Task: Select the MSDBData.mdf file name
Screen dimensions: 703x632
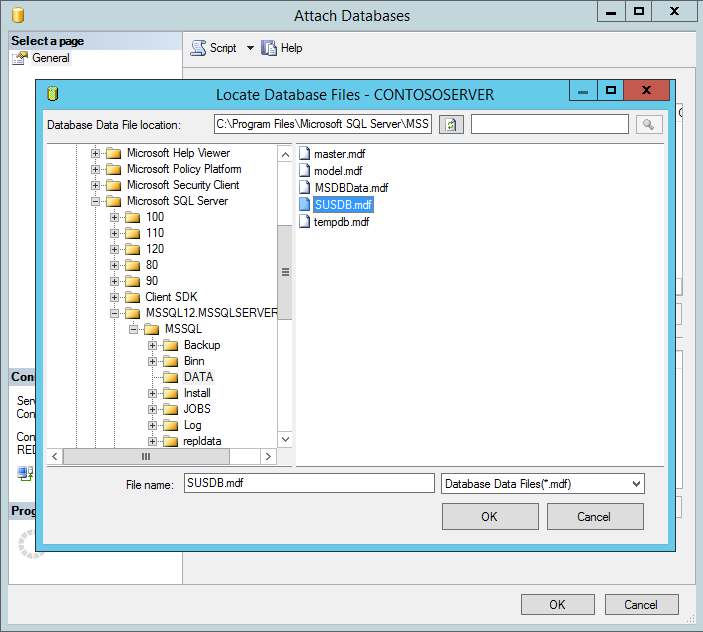Action: [351, 188]
